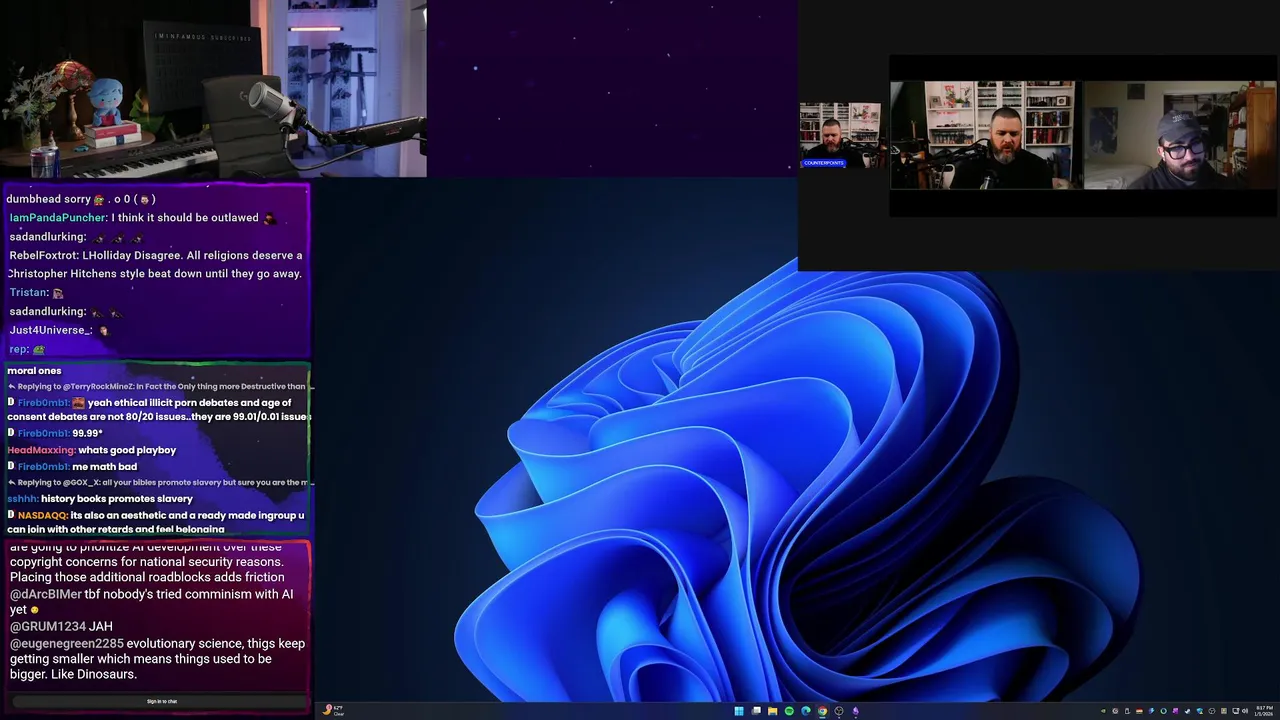Open OBS Studio from the taskbar

[839, 711]
